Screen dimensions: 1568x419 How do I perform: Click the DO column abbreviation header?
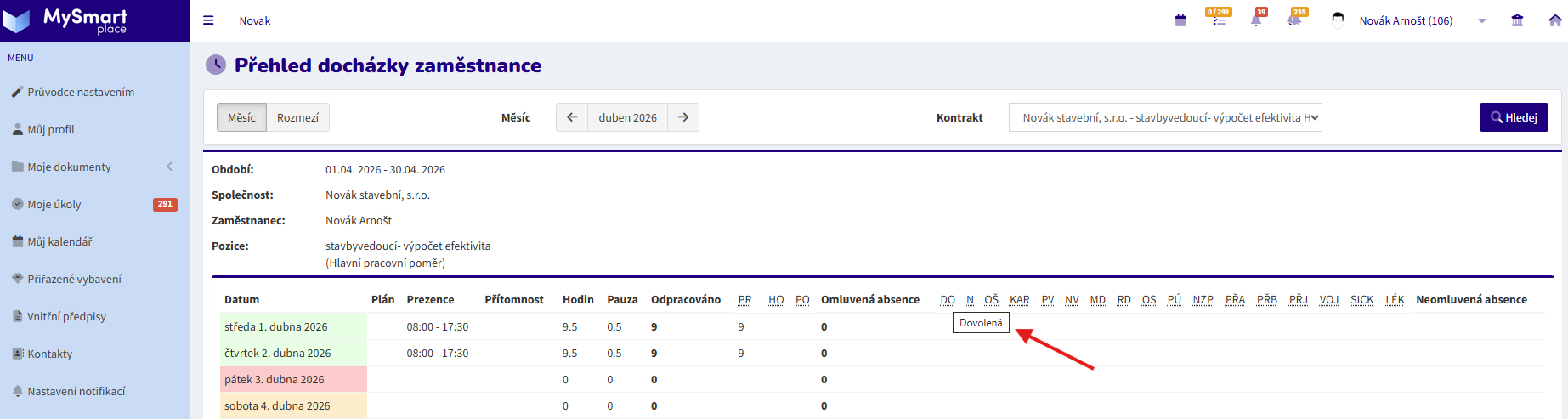coord(948,299)
